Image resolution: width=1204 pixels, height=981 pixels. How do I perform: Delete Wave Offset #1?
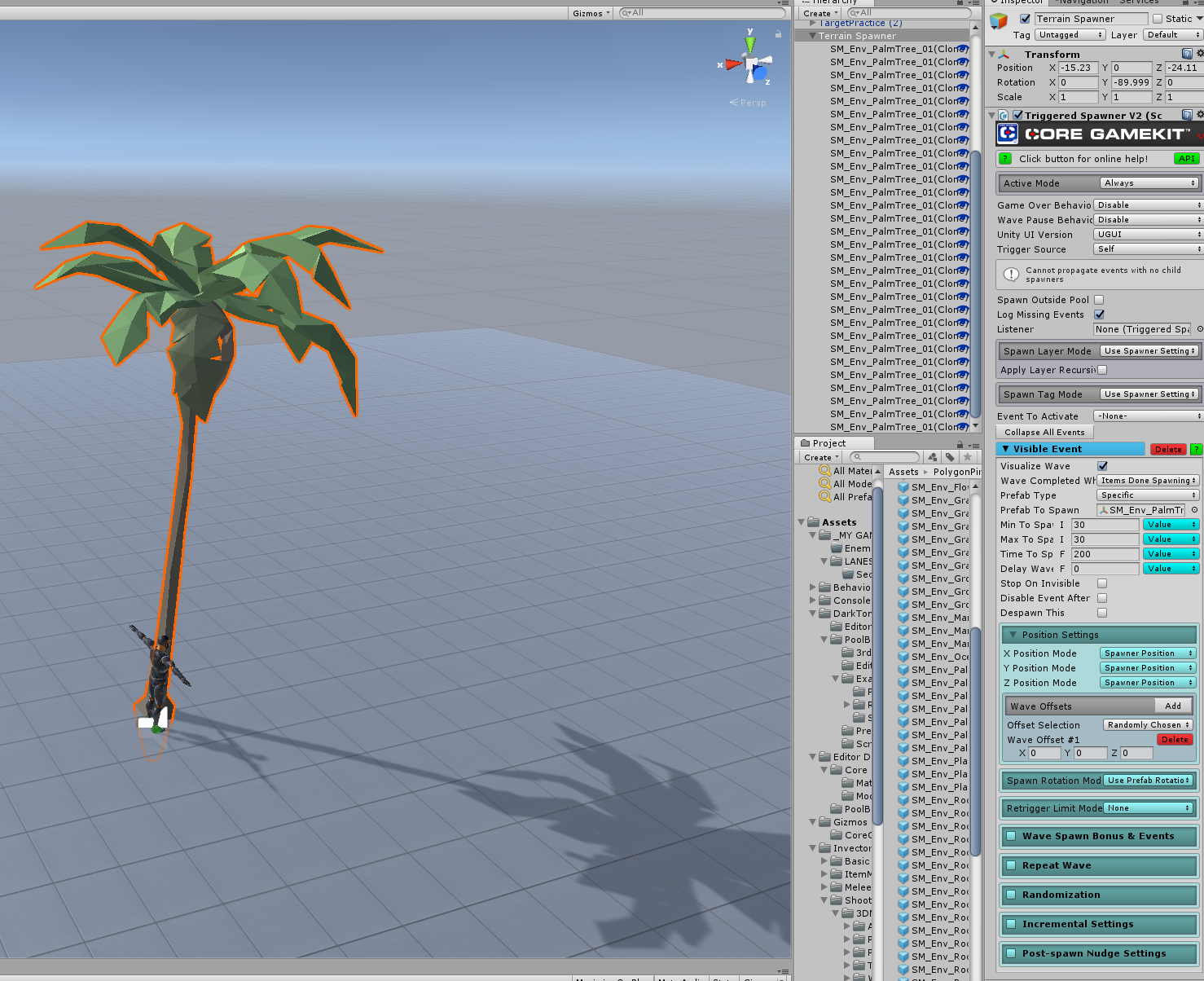point(1175,740)
